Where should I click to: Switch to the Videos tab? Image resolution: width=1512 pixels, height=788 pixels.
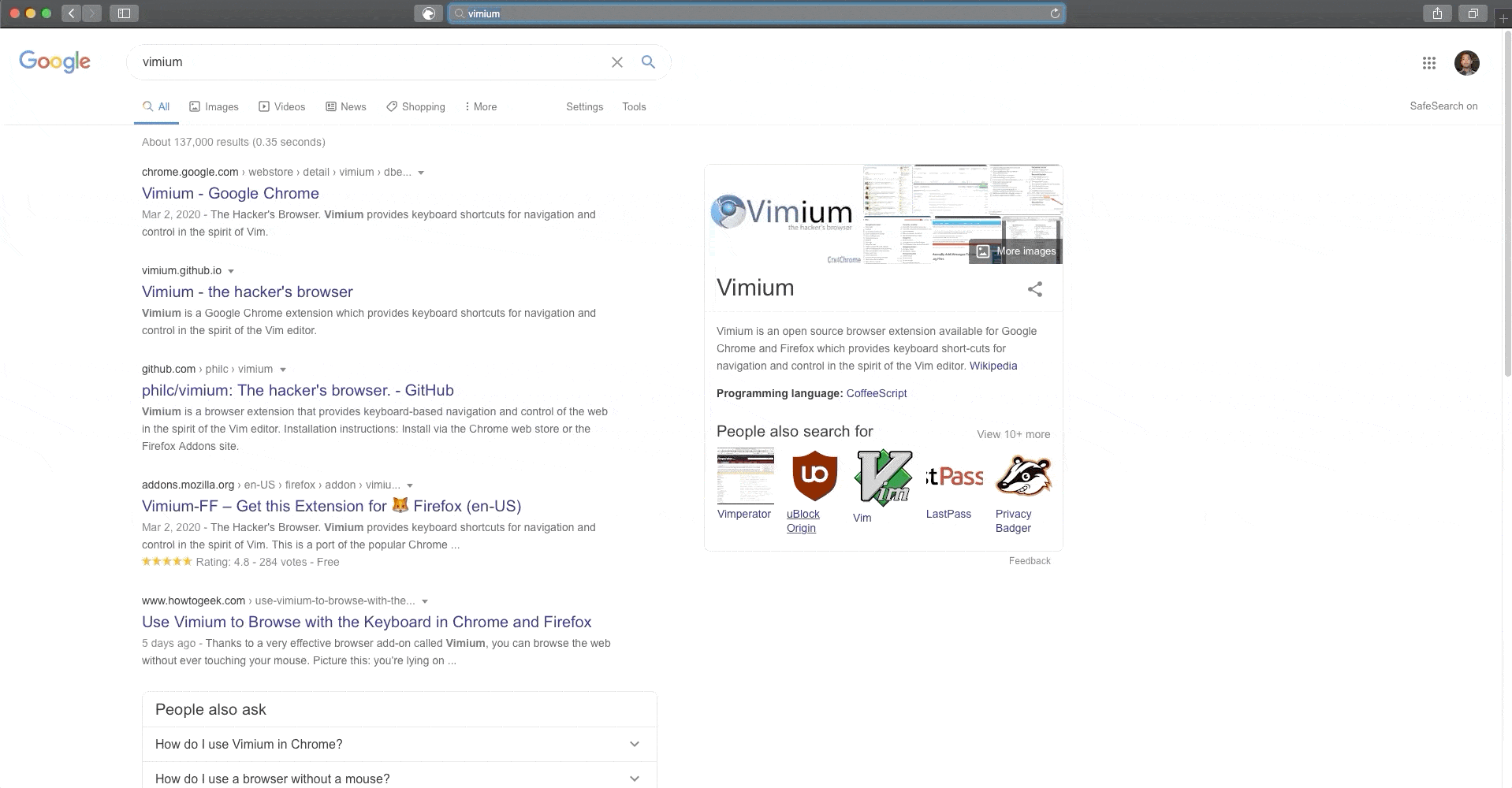[x=281, y=106]
